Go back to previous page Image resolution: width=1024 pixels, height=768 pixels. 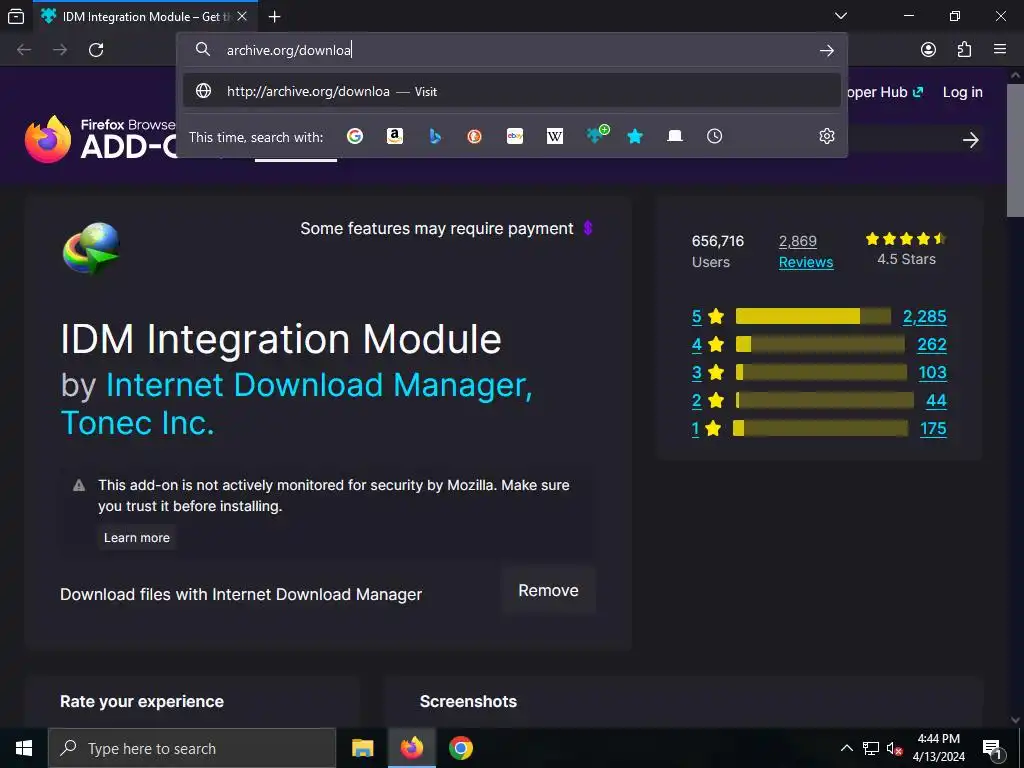pos(24,50)
